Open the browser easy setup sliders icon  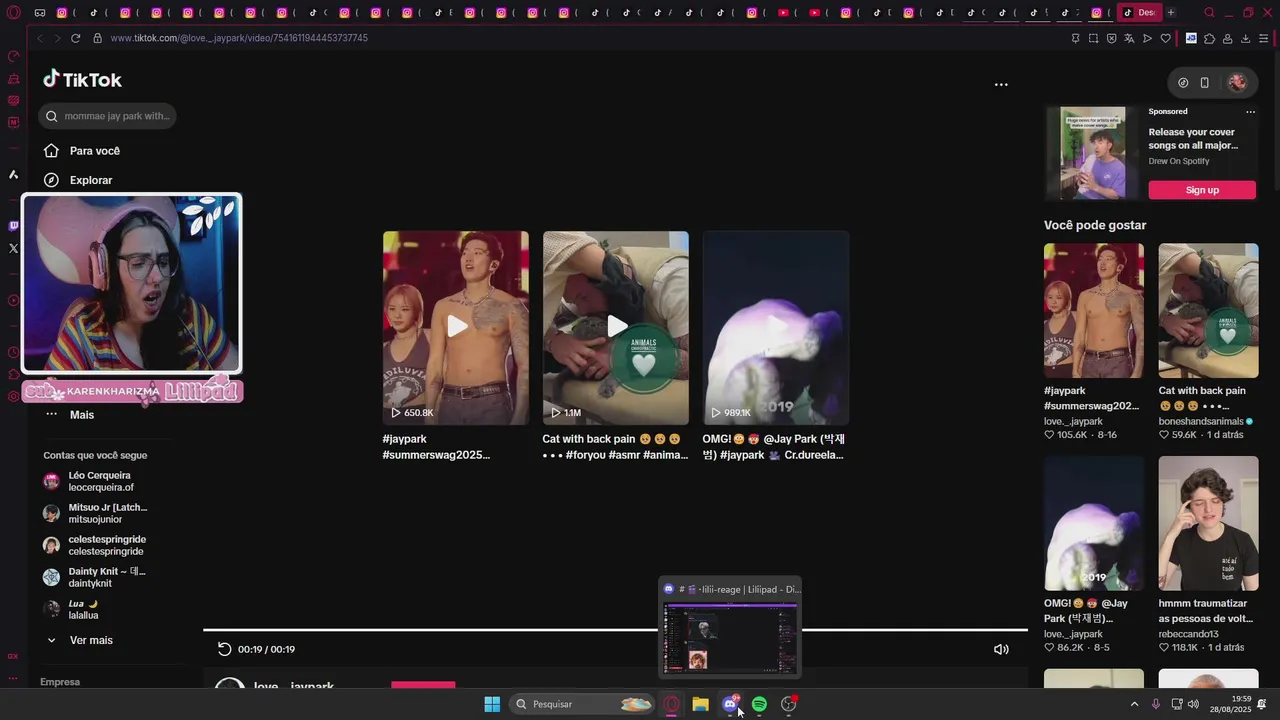(x=1264, y=38)
